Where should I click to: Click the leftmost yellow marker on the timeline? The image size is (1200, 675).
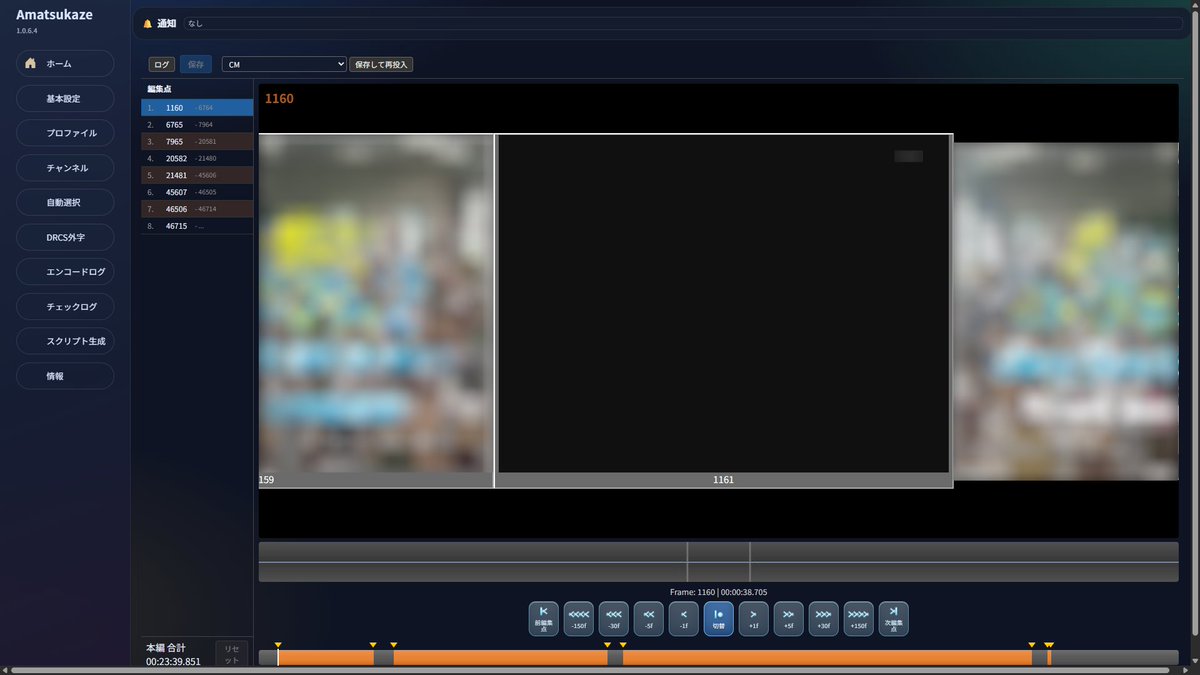[x=278, y=645]
